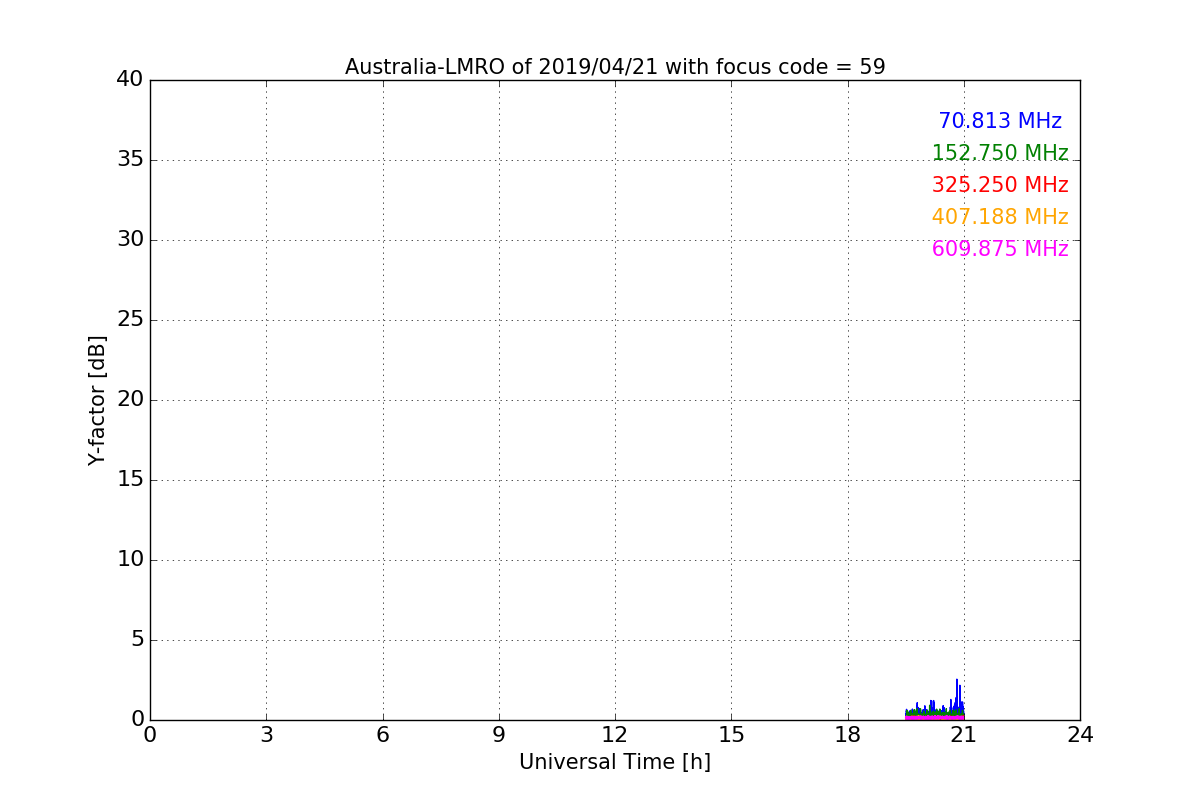Click the y-axis tick value 40
The height and width of the screenshot is (800, 1200).
[130, 79]
